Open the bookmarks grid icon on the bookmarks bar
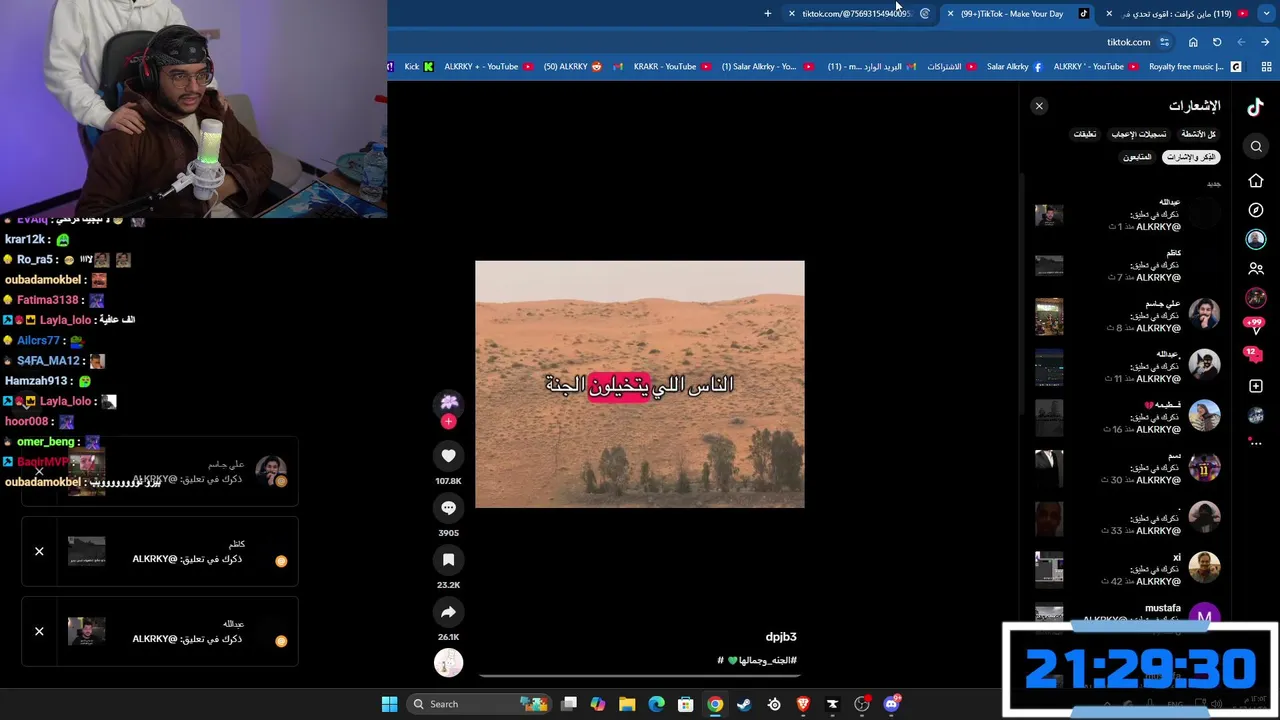 click(x=1266, y=67)
